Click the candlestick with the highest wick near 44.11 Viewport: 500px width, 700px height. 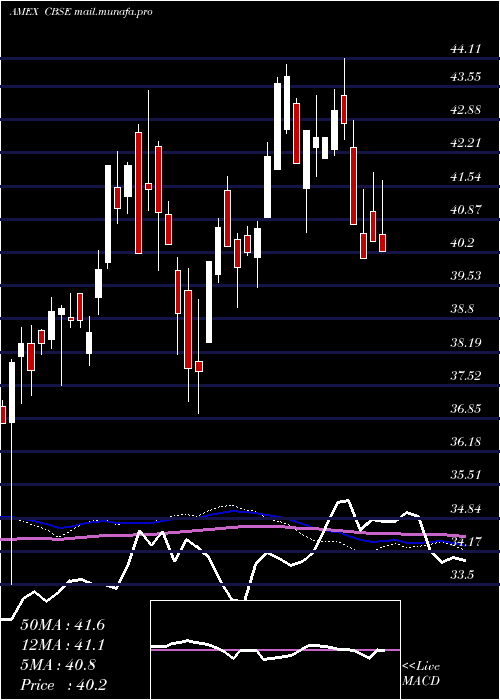(x=344, y=109)
